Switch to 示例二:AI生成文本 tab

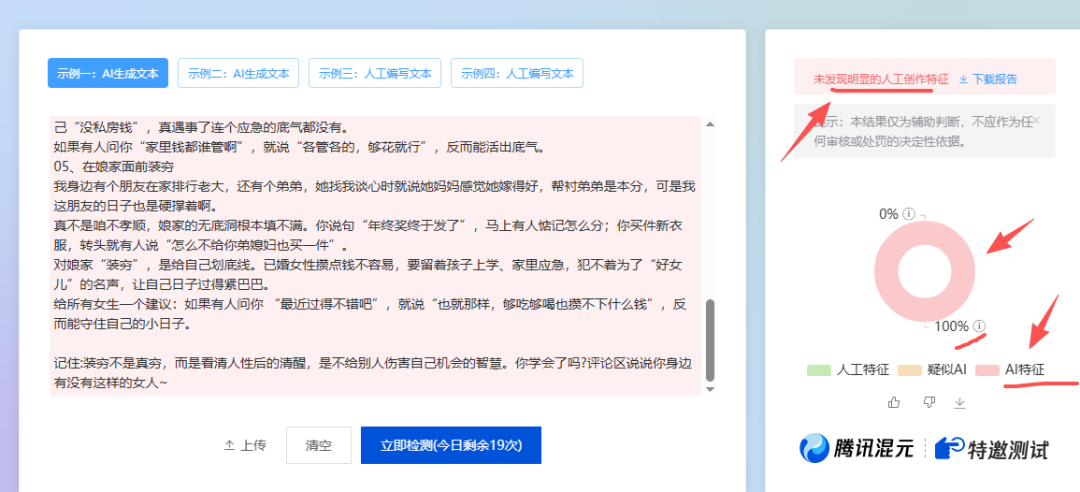click(x=238, y=73)
